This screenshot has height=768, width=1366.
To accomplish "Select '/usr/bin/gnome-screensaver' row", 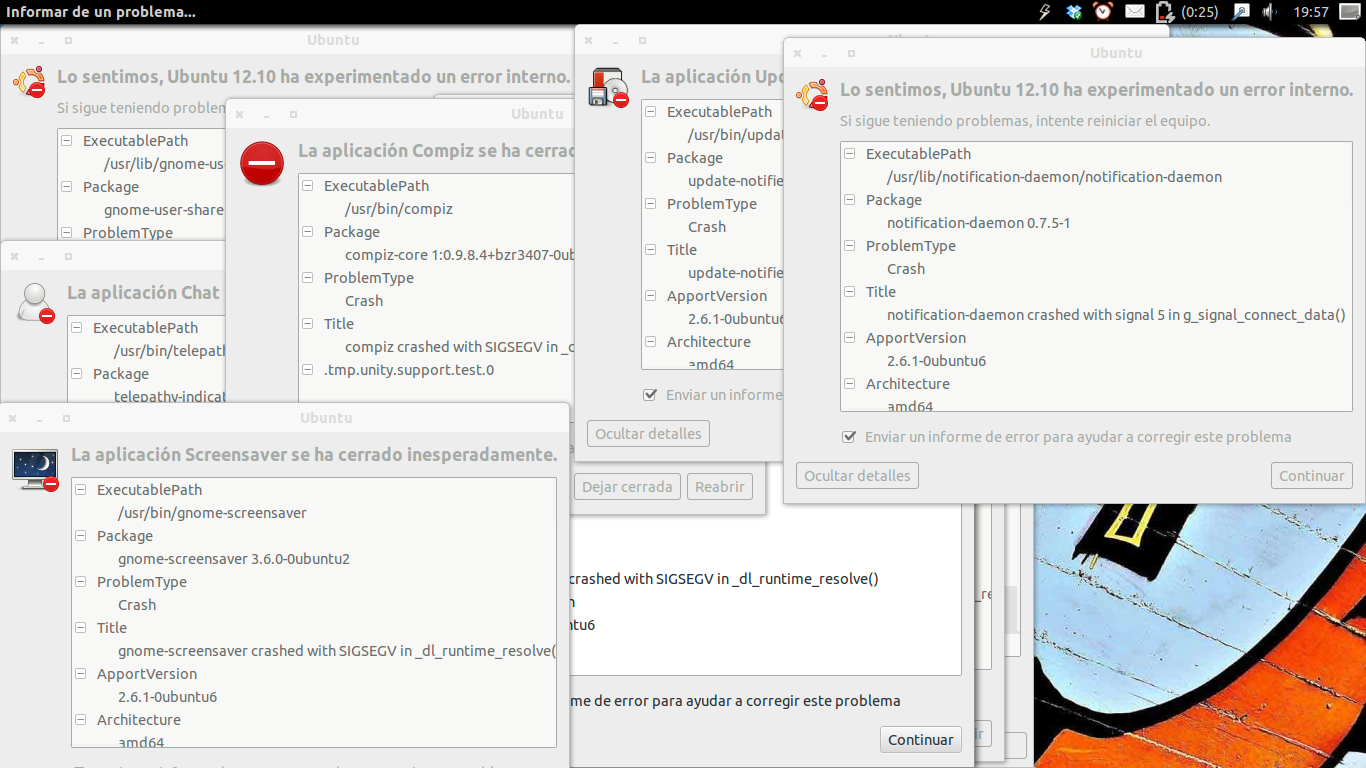I will click(x=212, y=513).
